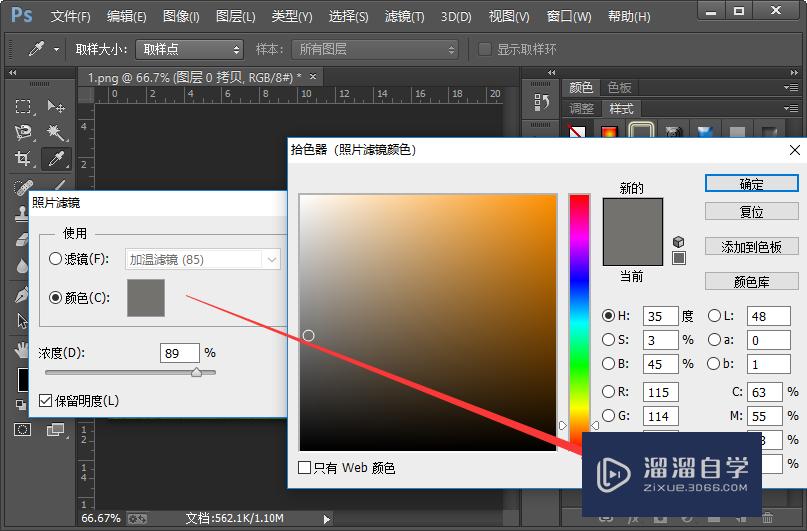The width and height of the screenshot is (807, 531).
Task: Click the web-safe color small swatch
Action: pyautogui.click(x=679, y=258)
